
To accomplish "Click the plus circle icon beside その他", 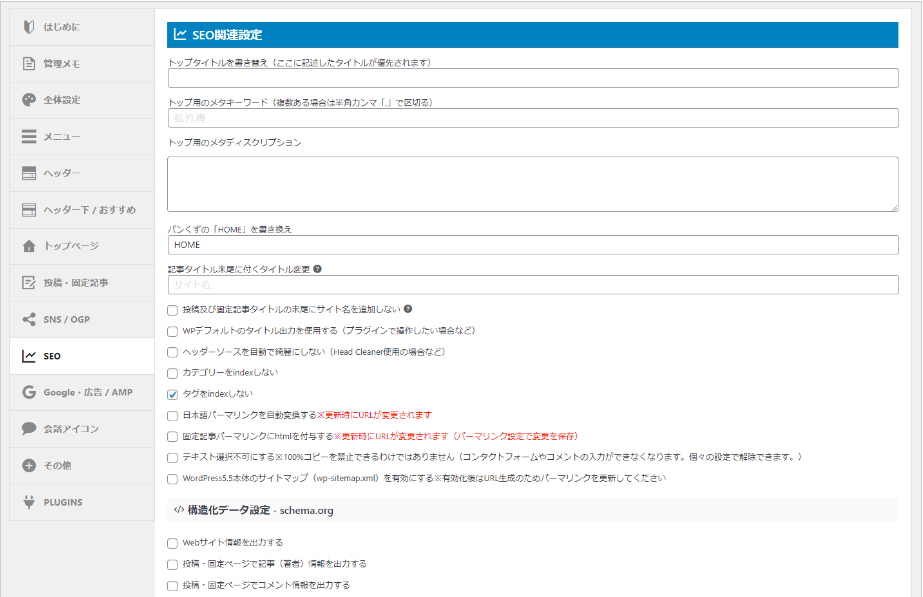I will point(29,465).
